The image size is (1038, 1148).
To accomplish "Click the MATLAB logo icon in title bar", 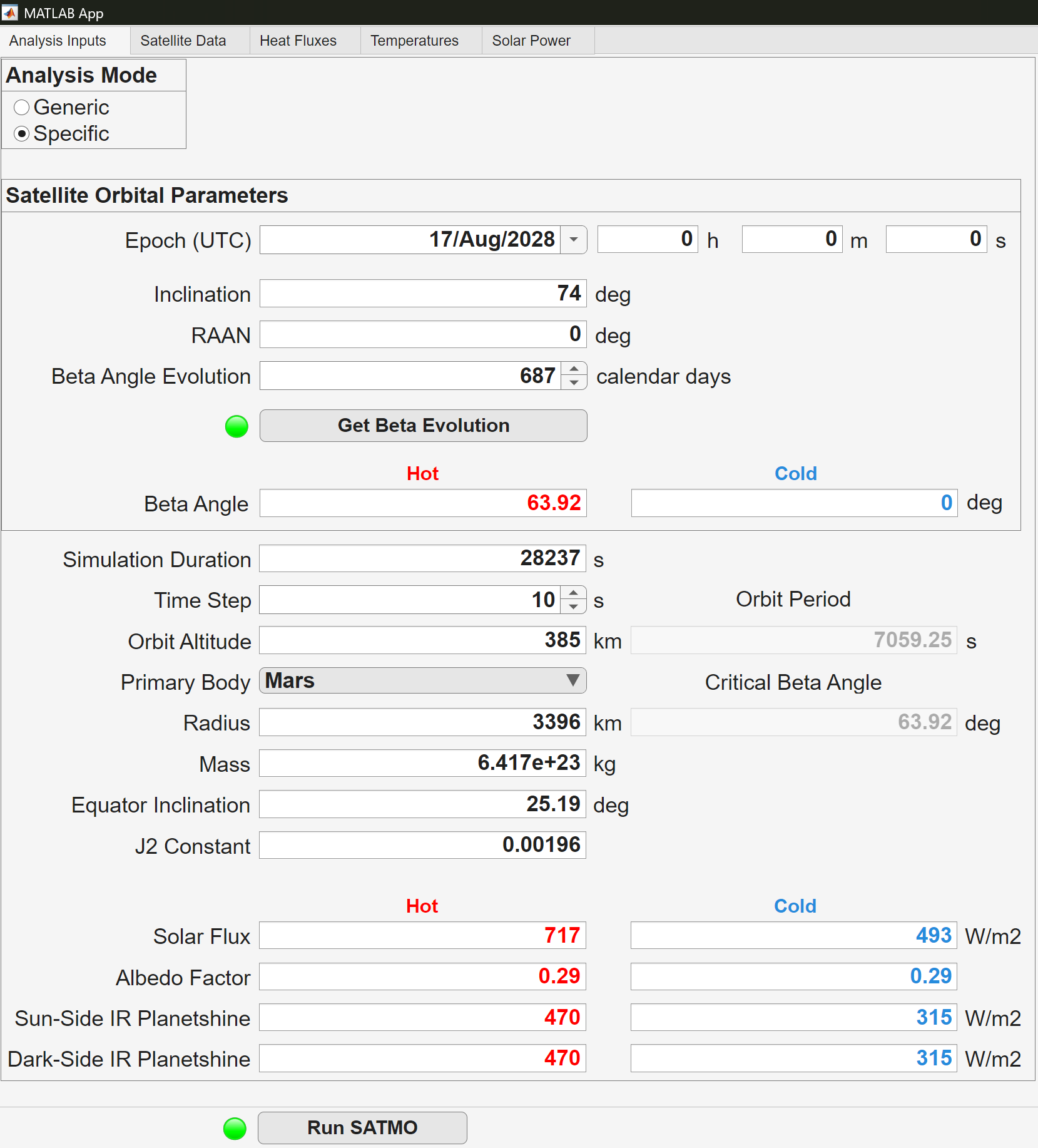I will (10, 13).
